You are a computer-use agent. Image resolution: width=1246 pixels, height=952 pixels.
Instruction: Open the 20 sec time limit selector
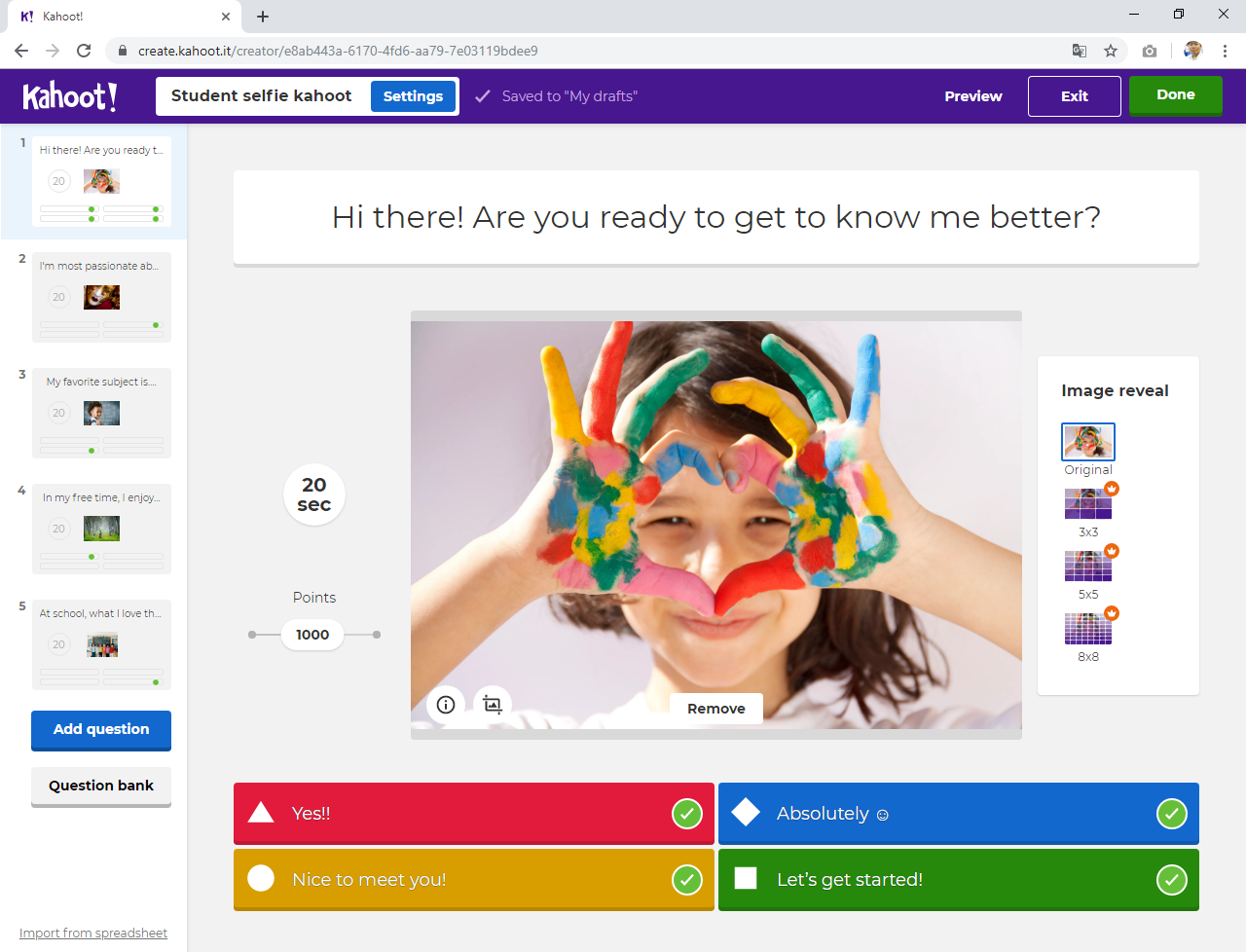(x=313, y=494)
